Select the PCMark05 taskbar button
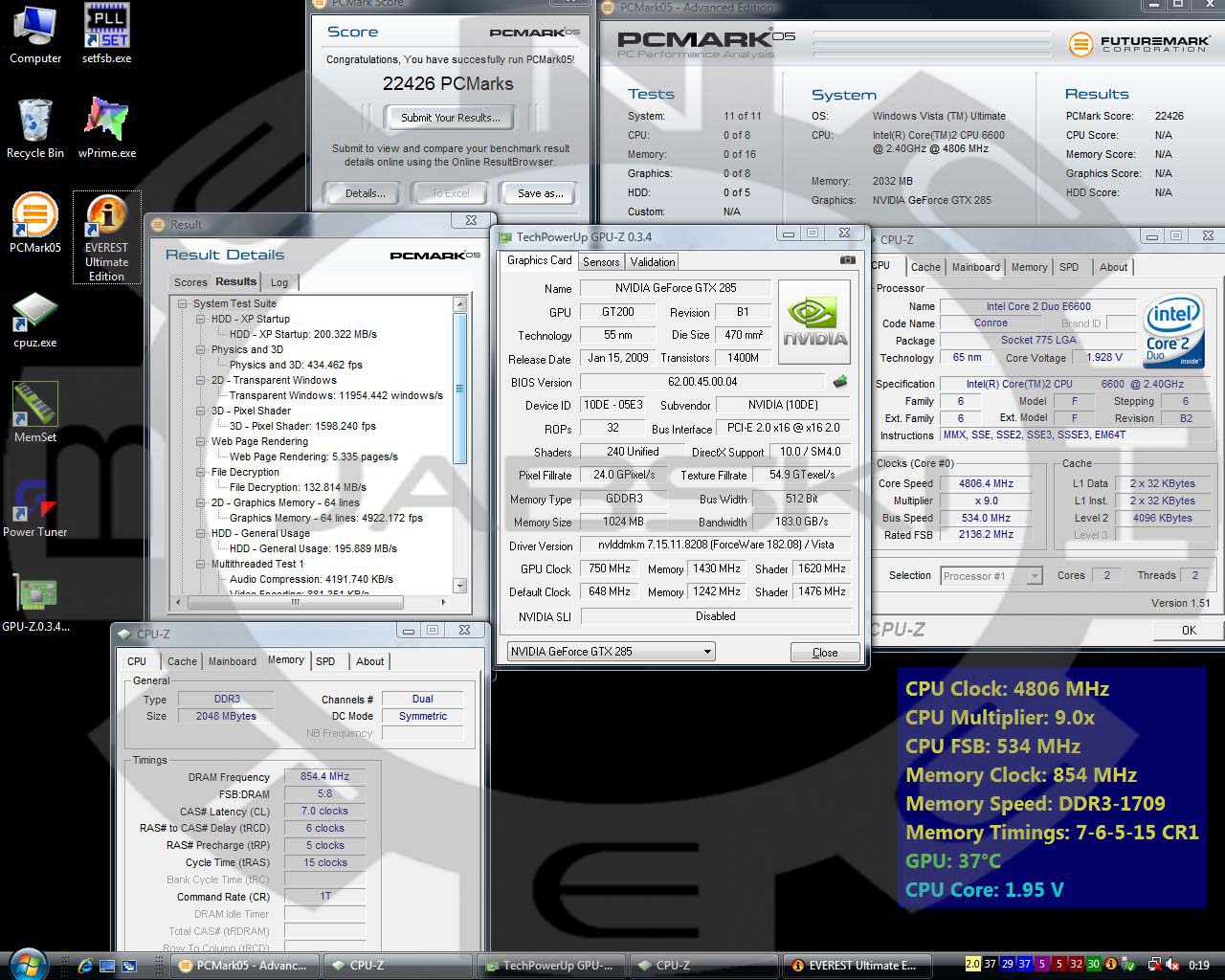This screenshot has height=980, width=1225. click(x=244, y=966)
